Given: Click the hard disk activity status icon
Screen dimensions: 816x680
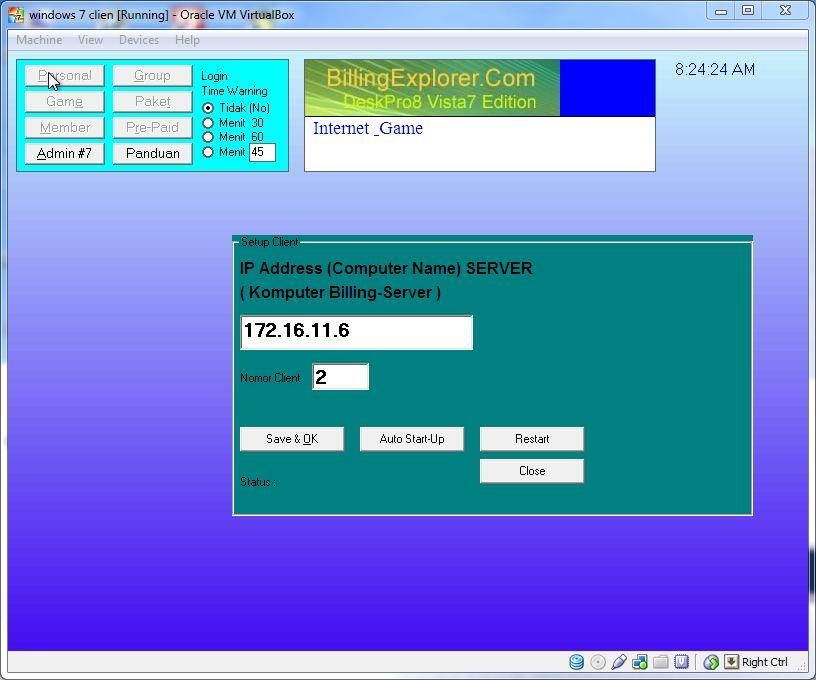Looking at the screenshot, I should [576, 662].
